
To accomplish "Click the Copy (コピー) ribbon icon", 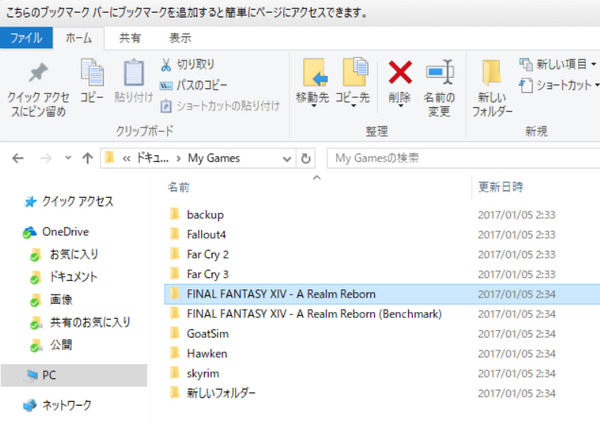I will coord(92,72).
